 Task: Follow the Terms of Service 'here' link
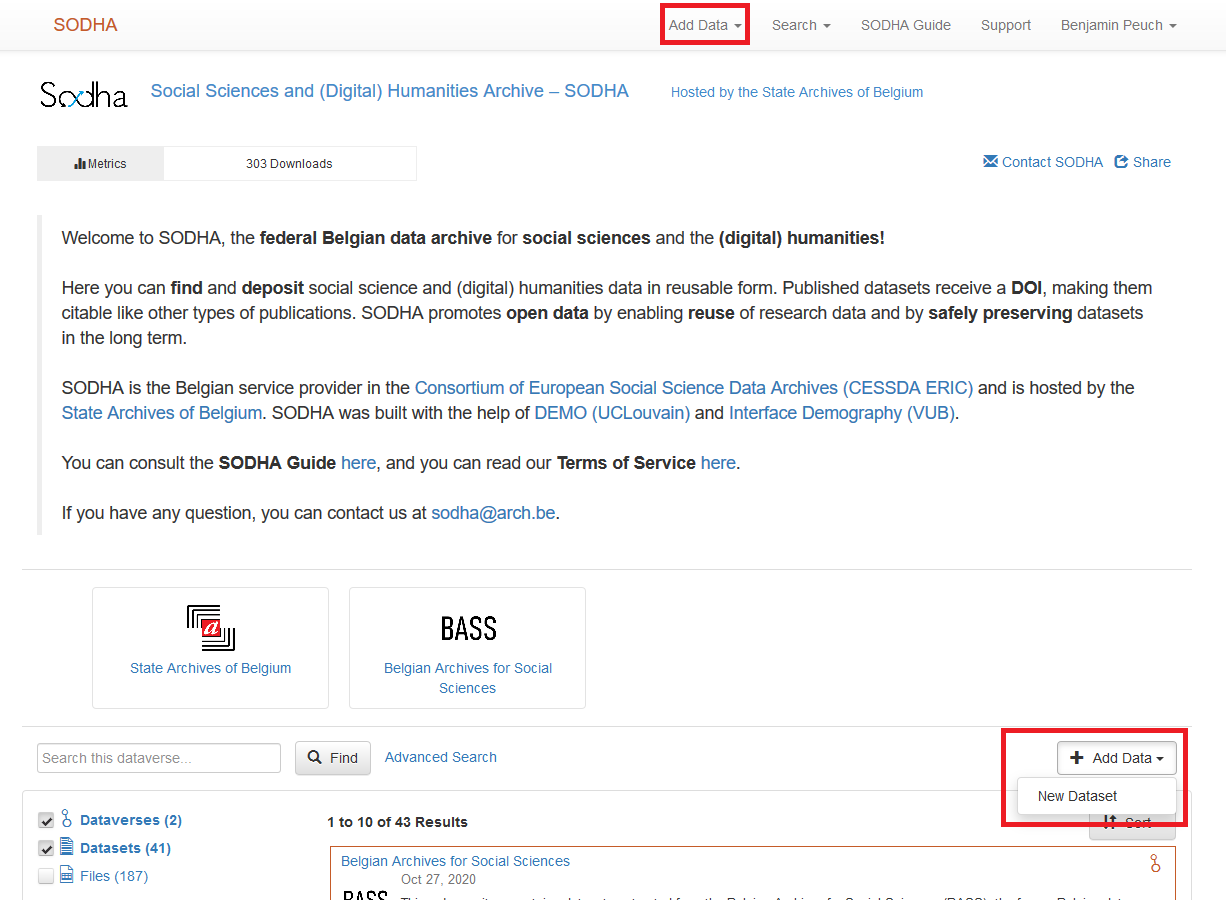click(x=718, y=463)
